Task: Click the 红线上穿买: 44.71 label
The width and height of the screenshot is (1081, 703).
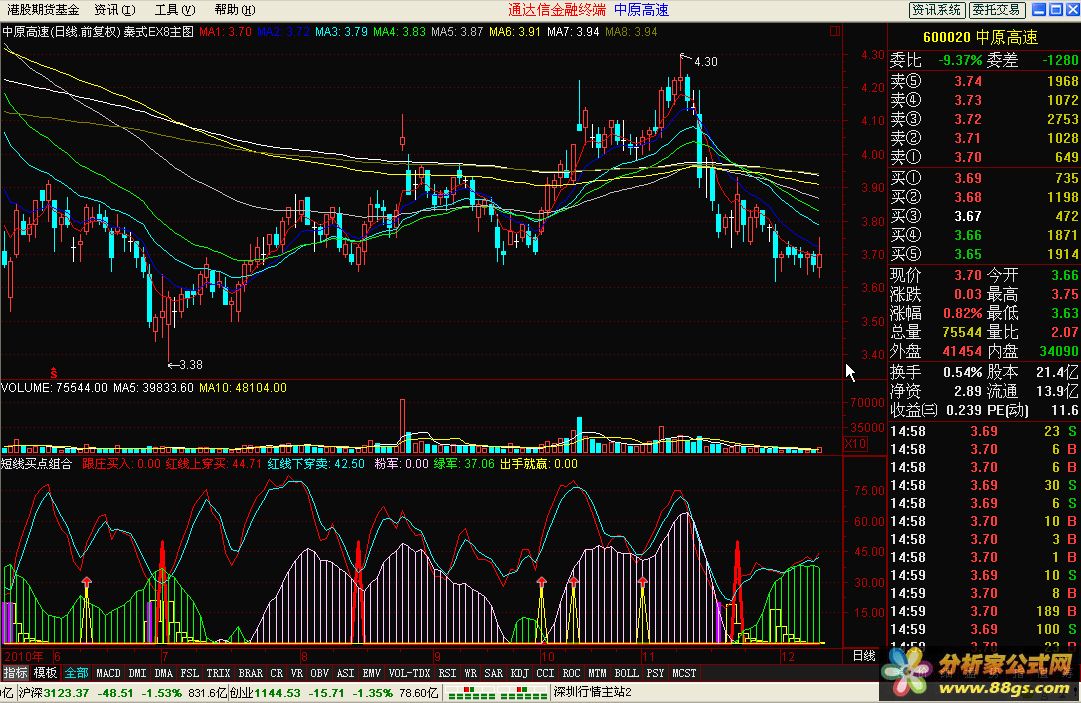Action: [213, 464]
